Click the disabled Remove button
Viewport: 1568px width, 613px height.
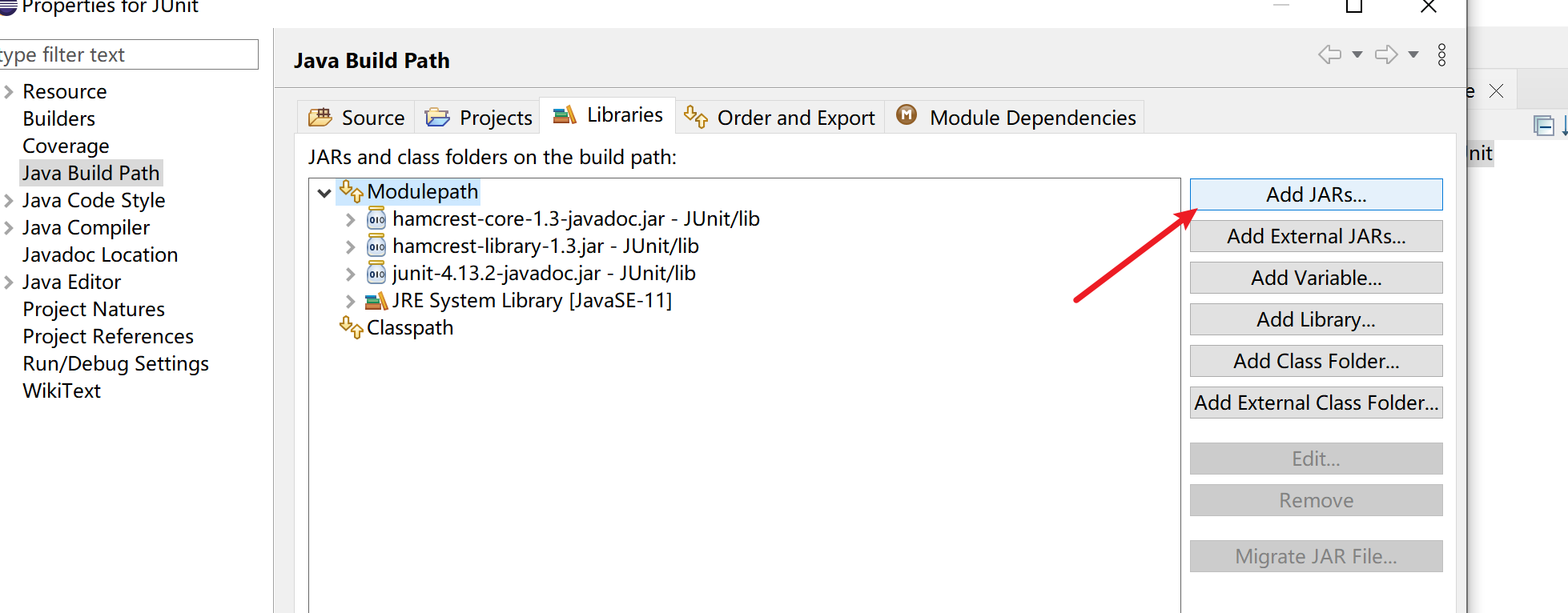point(1316,500)
